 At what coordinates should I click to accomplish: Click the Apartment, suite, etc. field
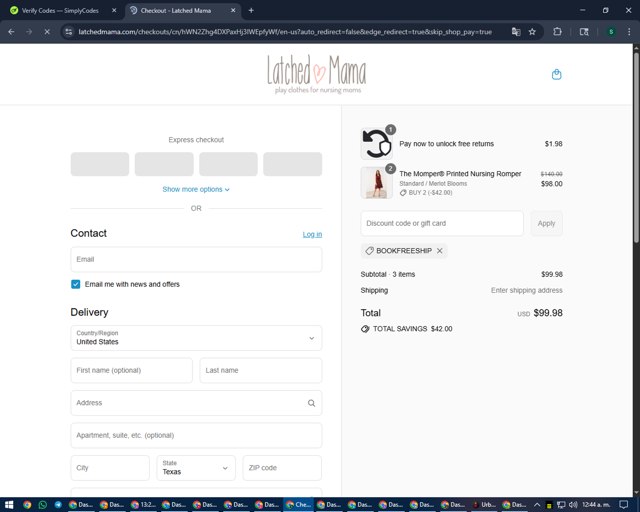[x=196, y=435]
